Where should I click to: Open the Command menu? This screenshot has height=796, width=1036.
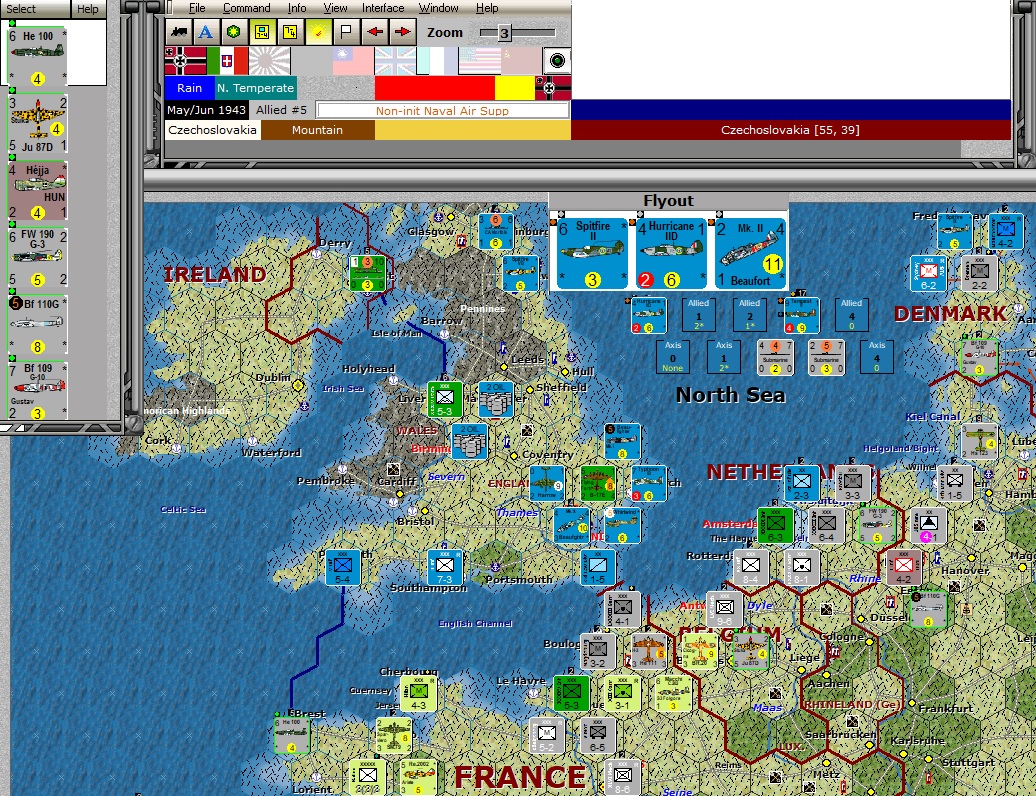coord(246,7)
